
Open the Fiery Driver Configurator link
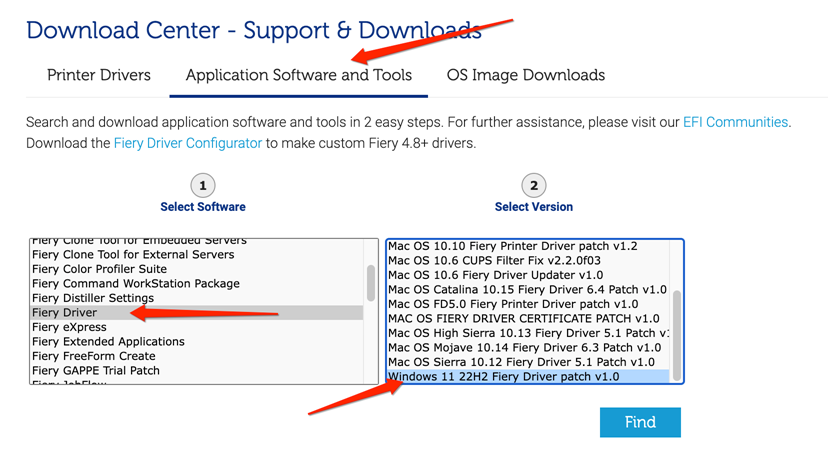point(188,143)
